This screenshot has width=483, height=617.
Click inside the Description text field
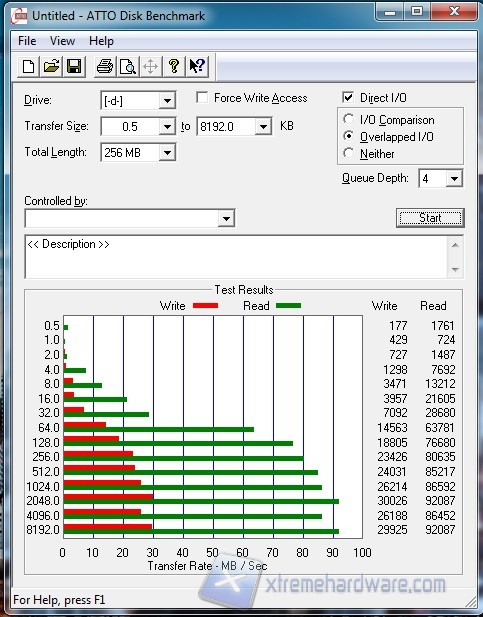[236, 257]
